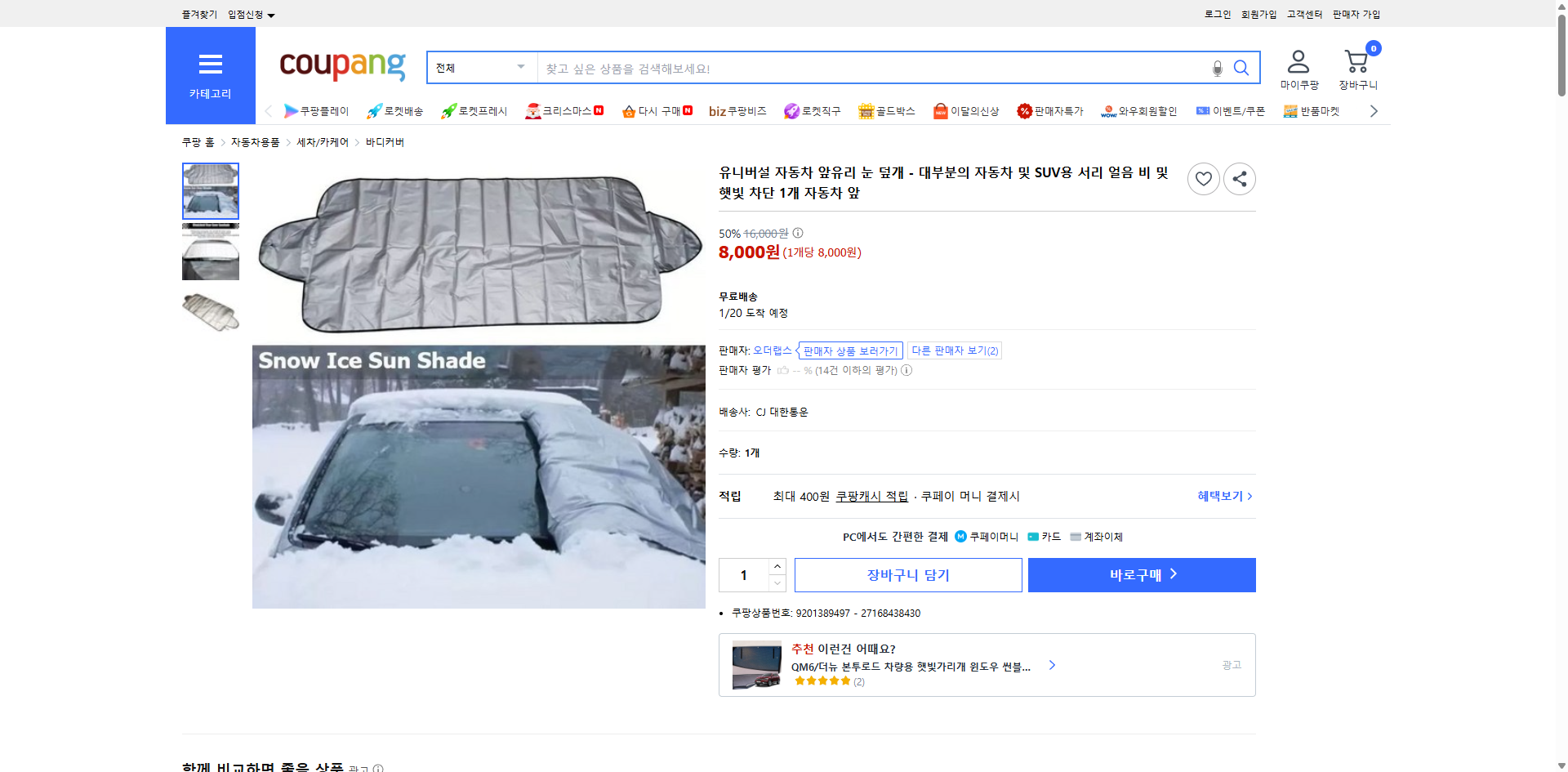Click the 바로구매 purchase button
The image size is (1568, 772).
[1141, 574]
